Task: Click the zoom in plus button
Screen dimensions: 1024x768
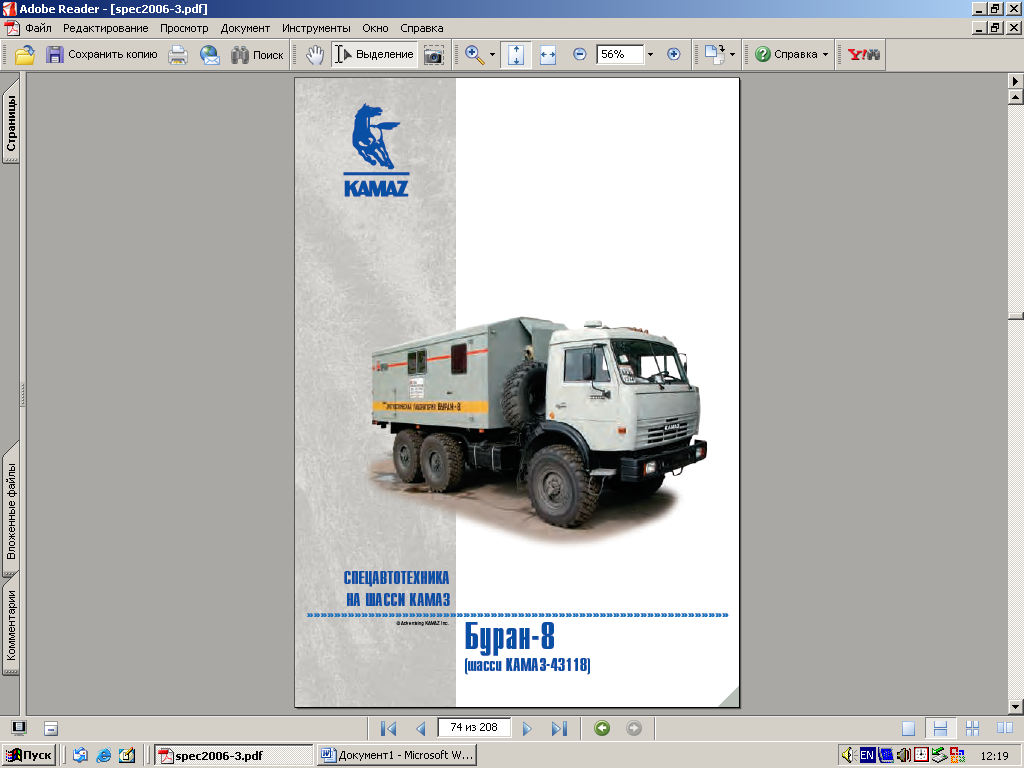Action: pyautogui.click(x=673, y=54)
